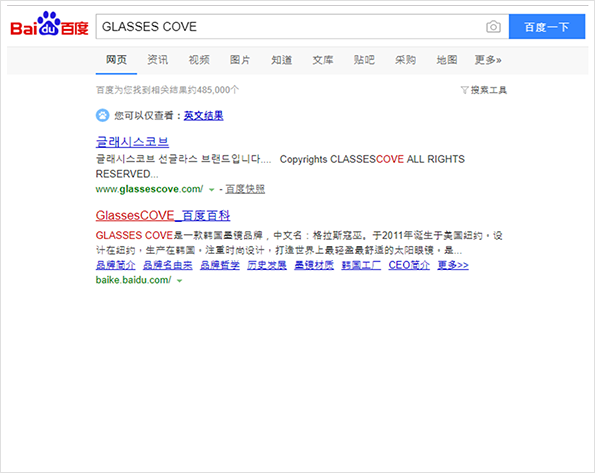The image size is (595, 473).
Task: Click the 百度一下 search button
Action: (547, 27)
